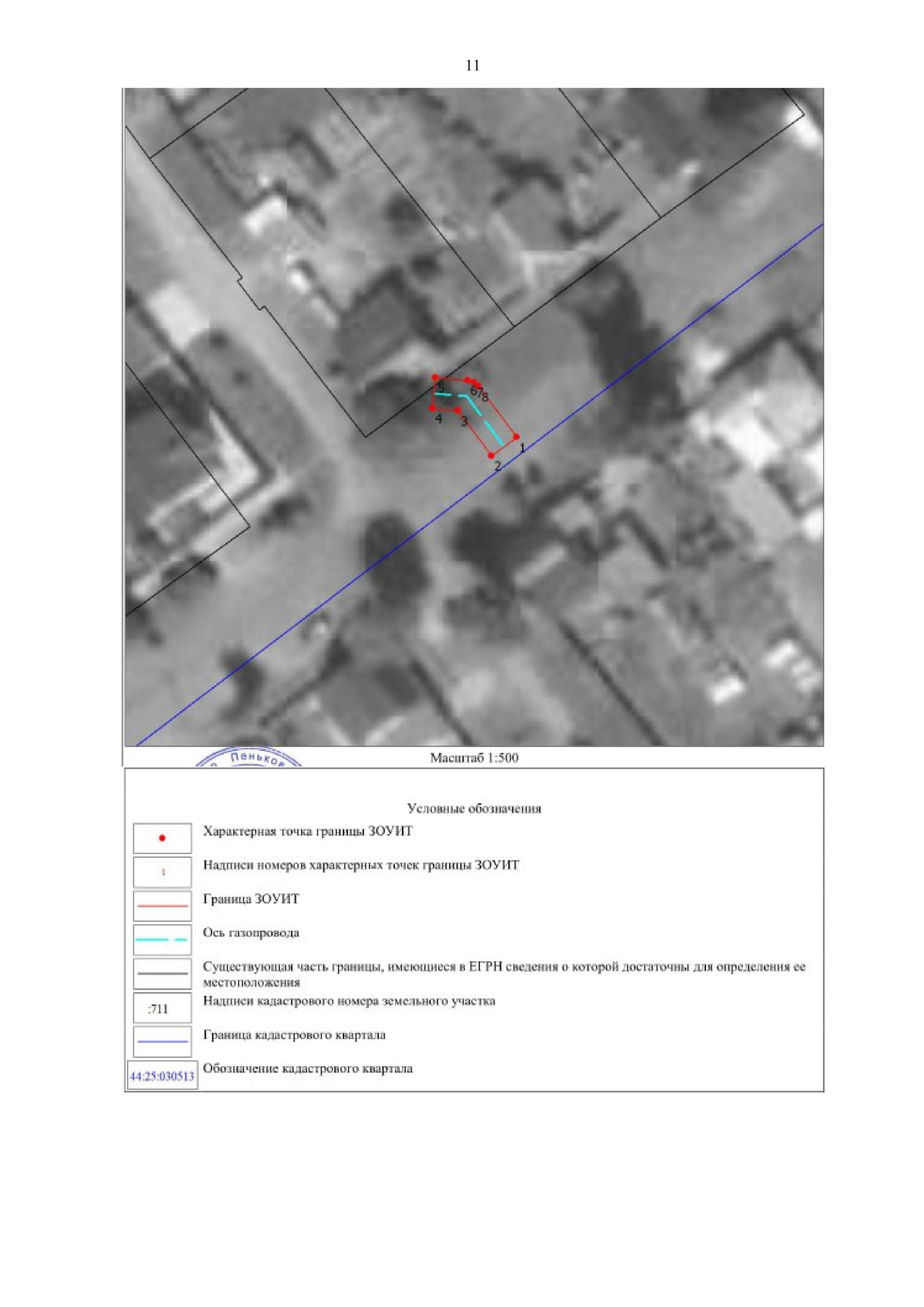Click the '44:25:030513' quarter designation box
This screenshot has height=1307, width=924.
coord(162,1076)
